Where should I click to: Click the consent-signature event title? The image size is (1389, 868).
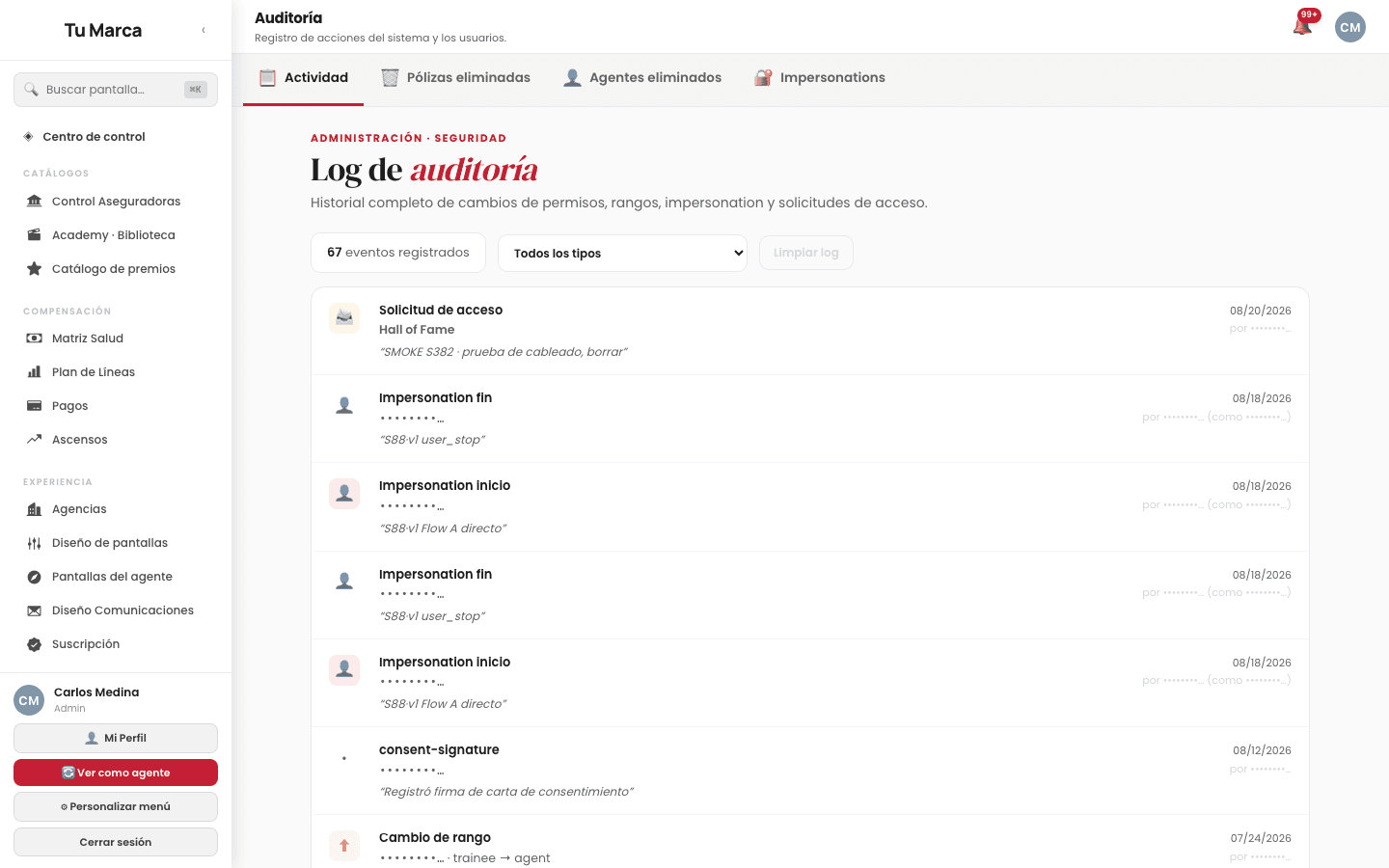click(439, 750)
